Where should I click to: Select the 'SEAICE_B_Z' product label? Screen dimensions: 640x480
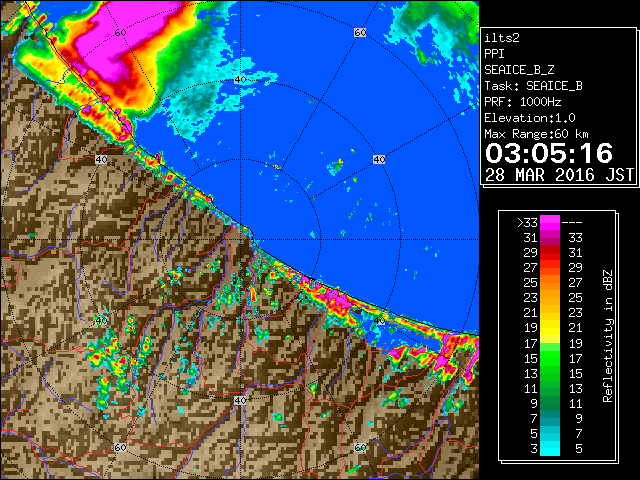[519, 70]
